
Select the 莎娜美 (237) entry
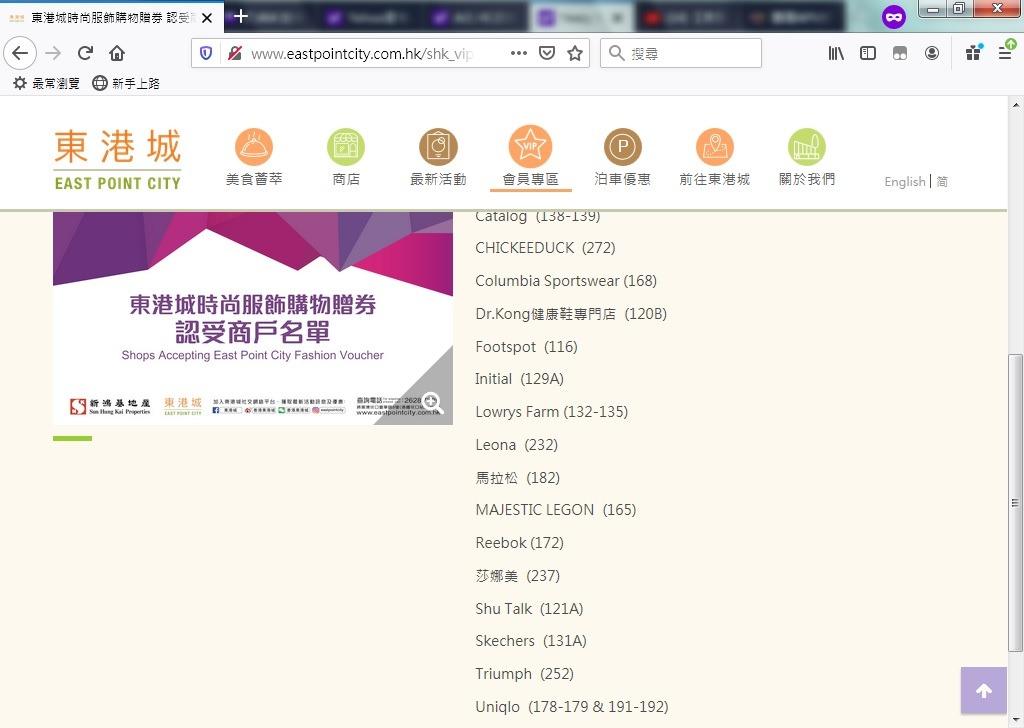click(518, 576)
